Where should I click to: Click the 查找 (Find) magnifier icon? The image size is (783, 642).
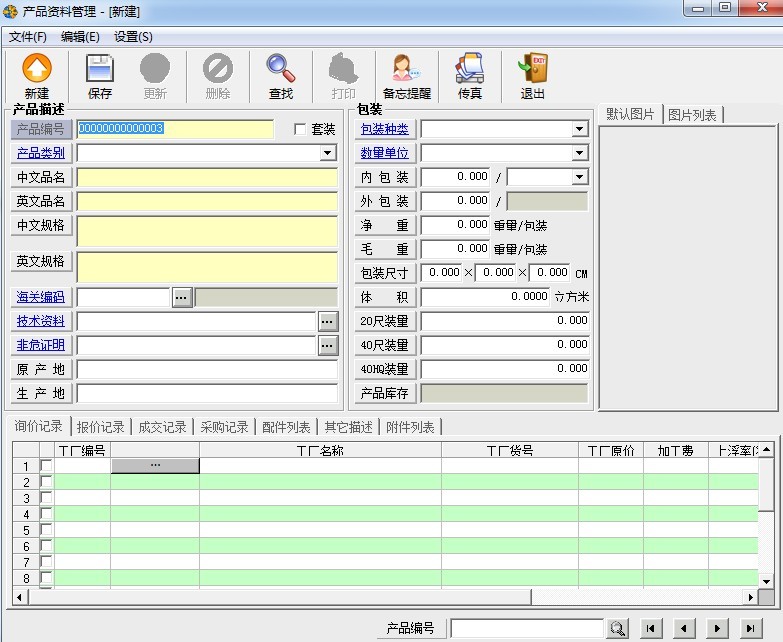coord(280,69)
